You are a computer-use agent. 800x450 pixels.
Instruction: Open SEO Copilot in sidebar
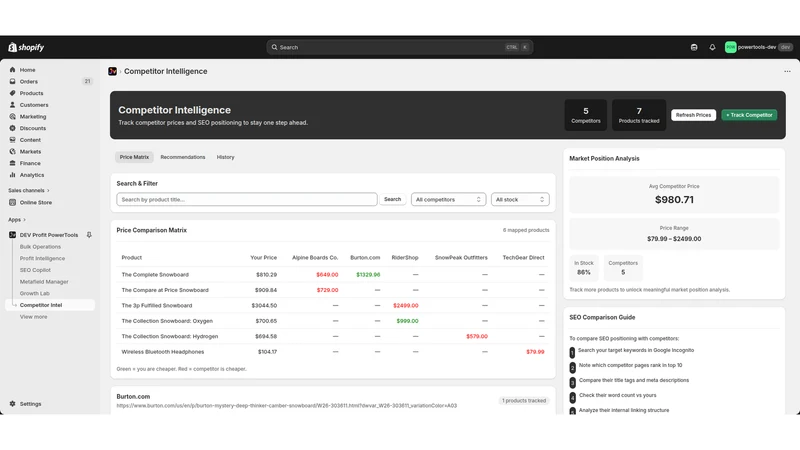pos(35,270)
